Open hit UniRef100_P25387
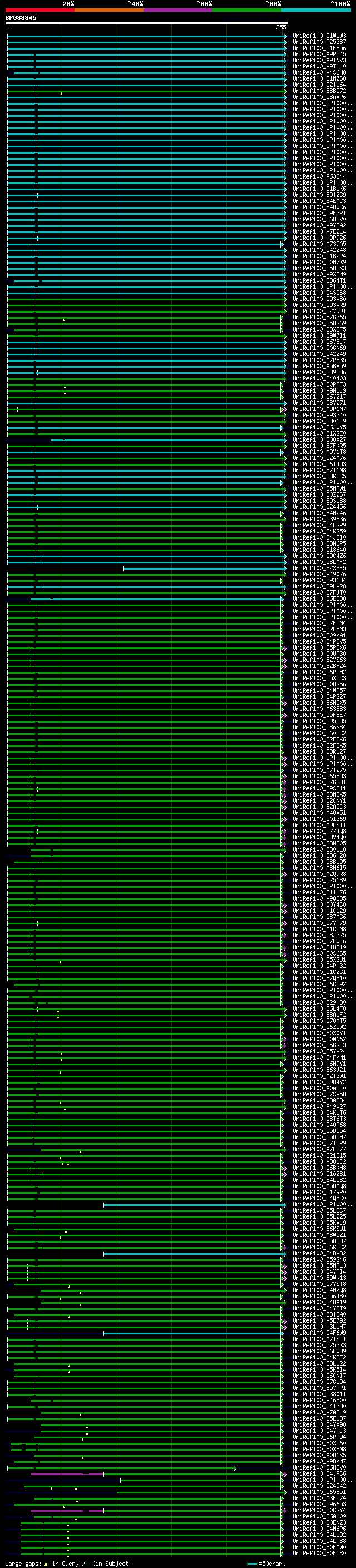The height and width of the screenshot is (1568, 356). pyautogui.click(x=319, y=42)
